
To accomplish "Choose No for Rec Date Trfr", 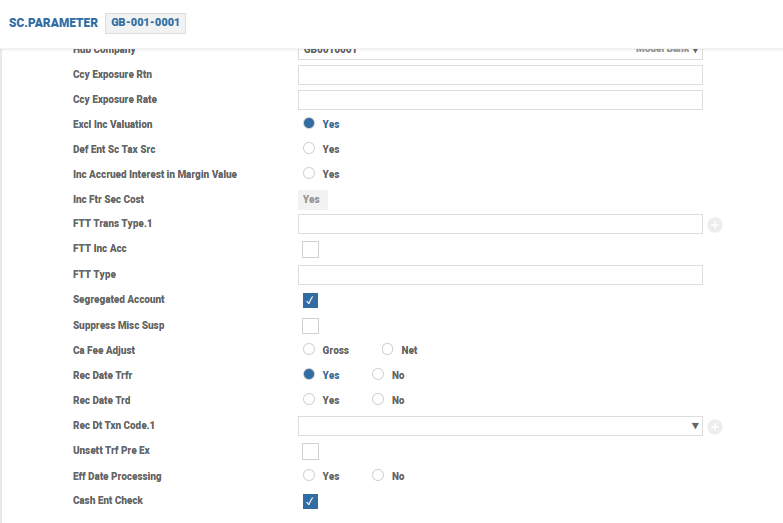I will click(x=378, y=375).
